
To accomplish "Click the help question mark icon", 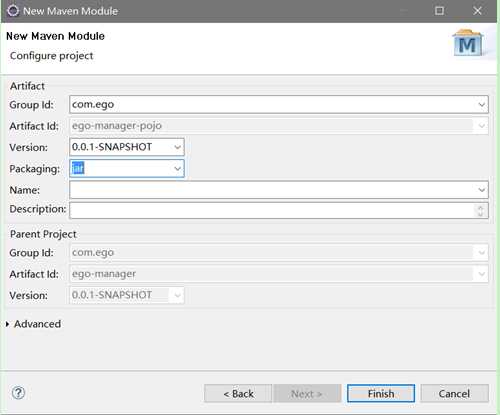I will pyautogui.click(x=18, y=393).
